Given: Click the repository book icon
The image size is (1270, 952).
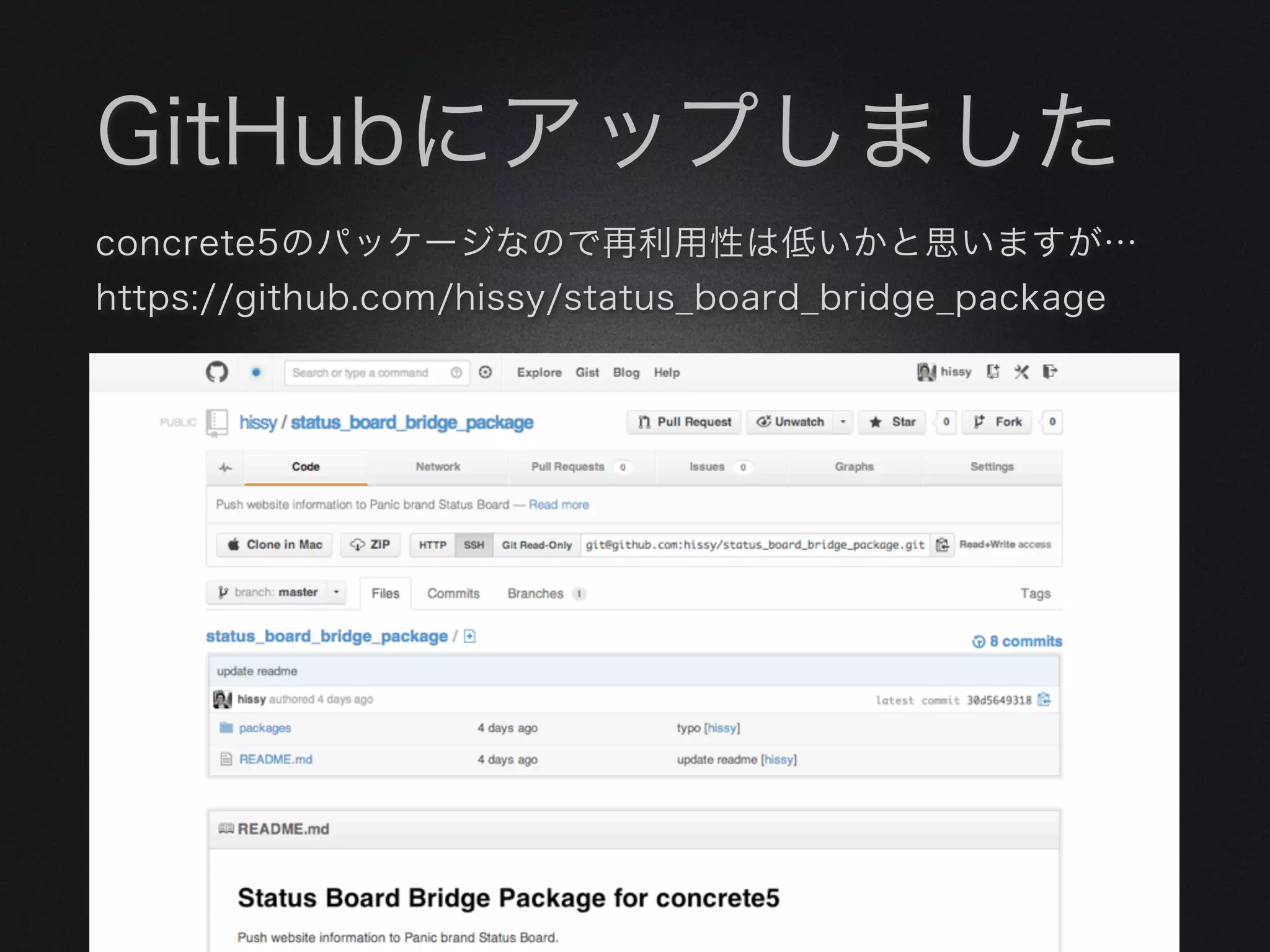Looking at the screenshot, I should pyautogui.click(x=217, y=423).
